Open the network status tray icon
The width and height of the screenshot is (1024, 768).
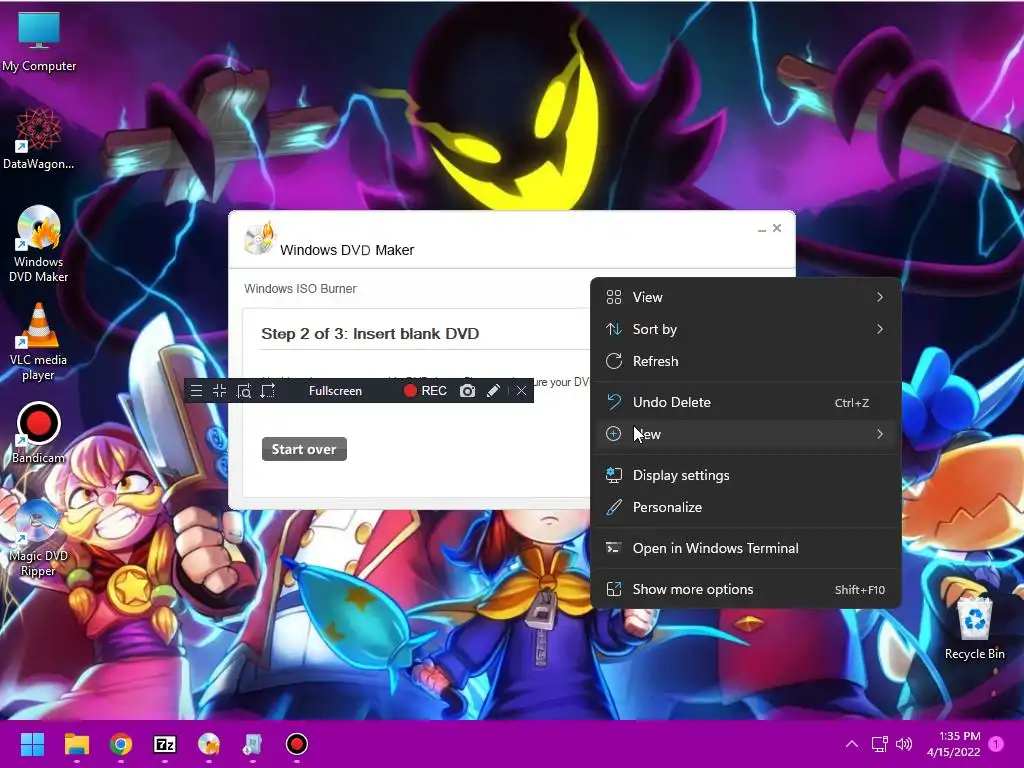pos(880,744)
